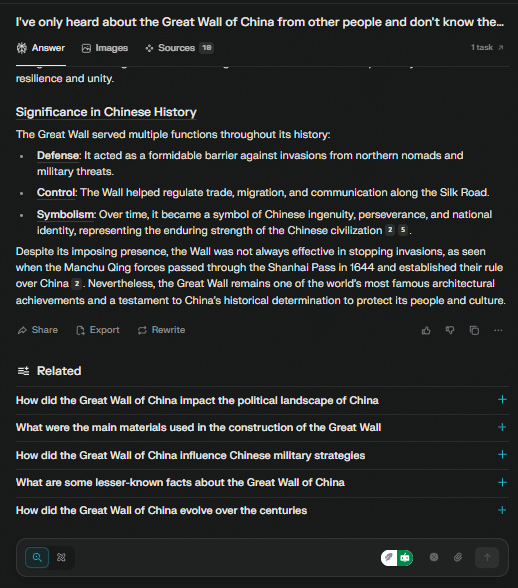Open the three-dot more options menu
This screenshot has width=518, height=588.
[498, 330]
